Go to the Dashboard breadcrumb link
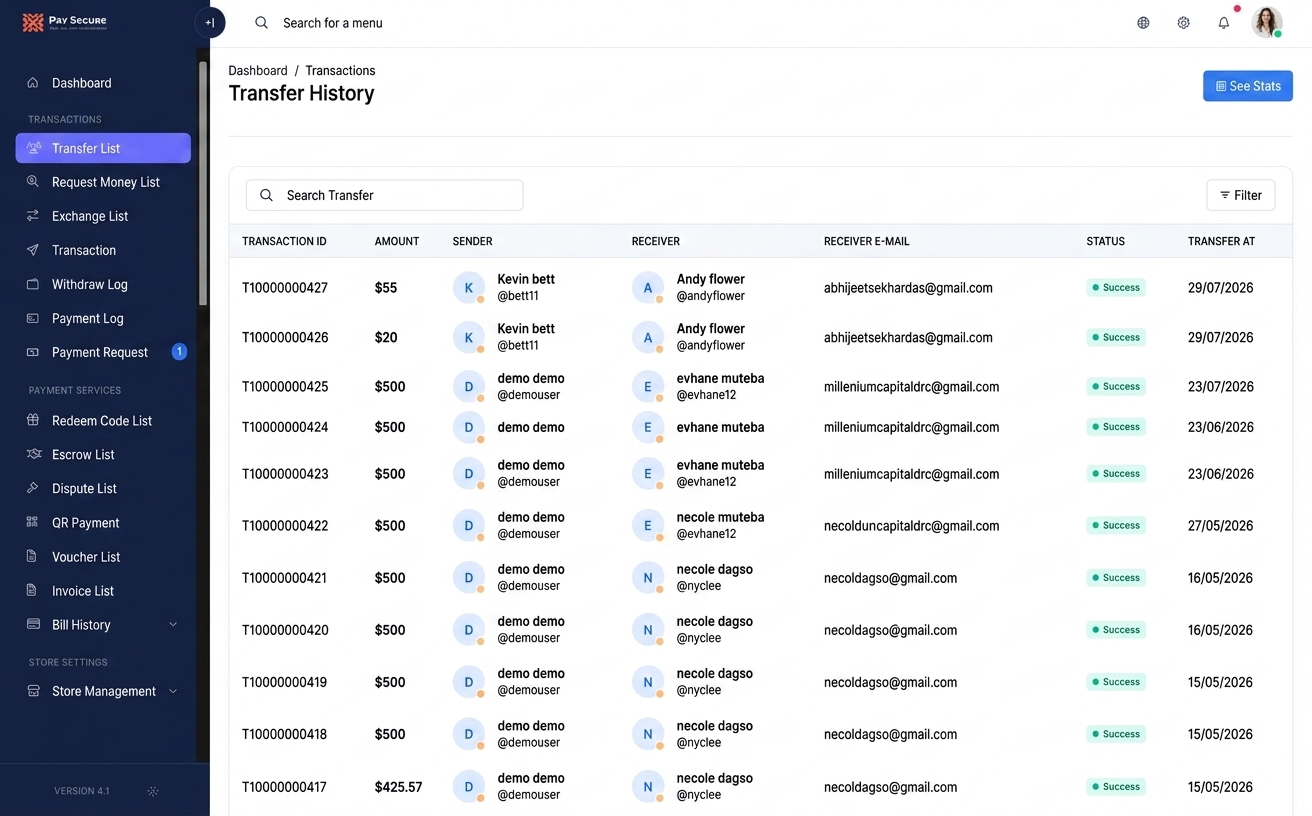1312x816 pixels. 258,71
